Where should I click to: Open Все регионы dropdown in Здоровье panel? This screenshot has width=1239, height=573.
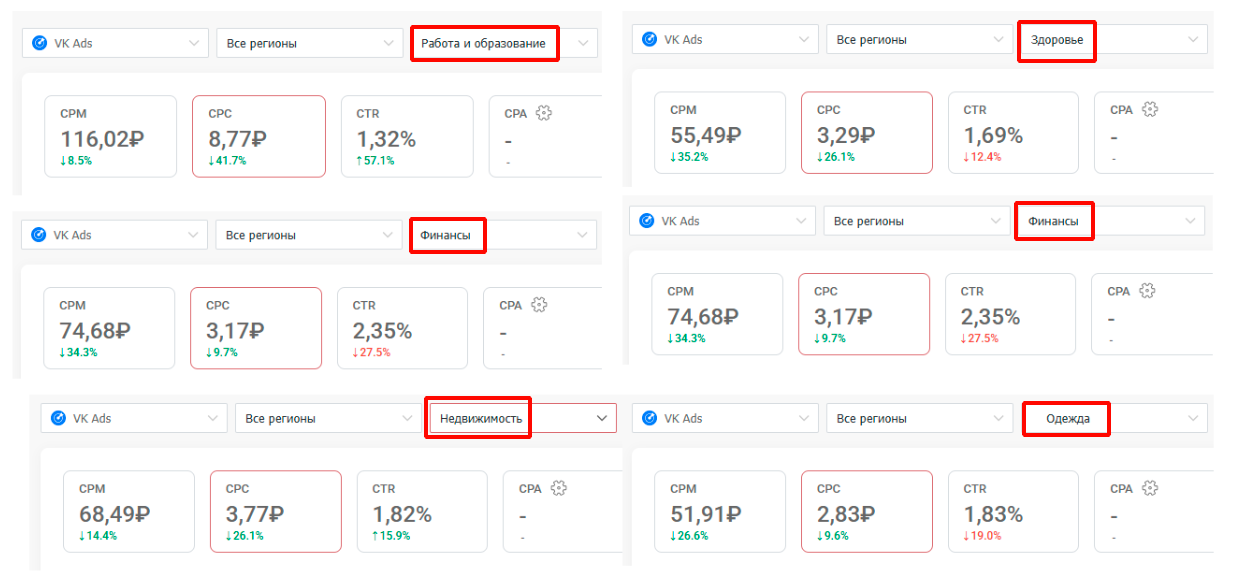click(919, 39)
